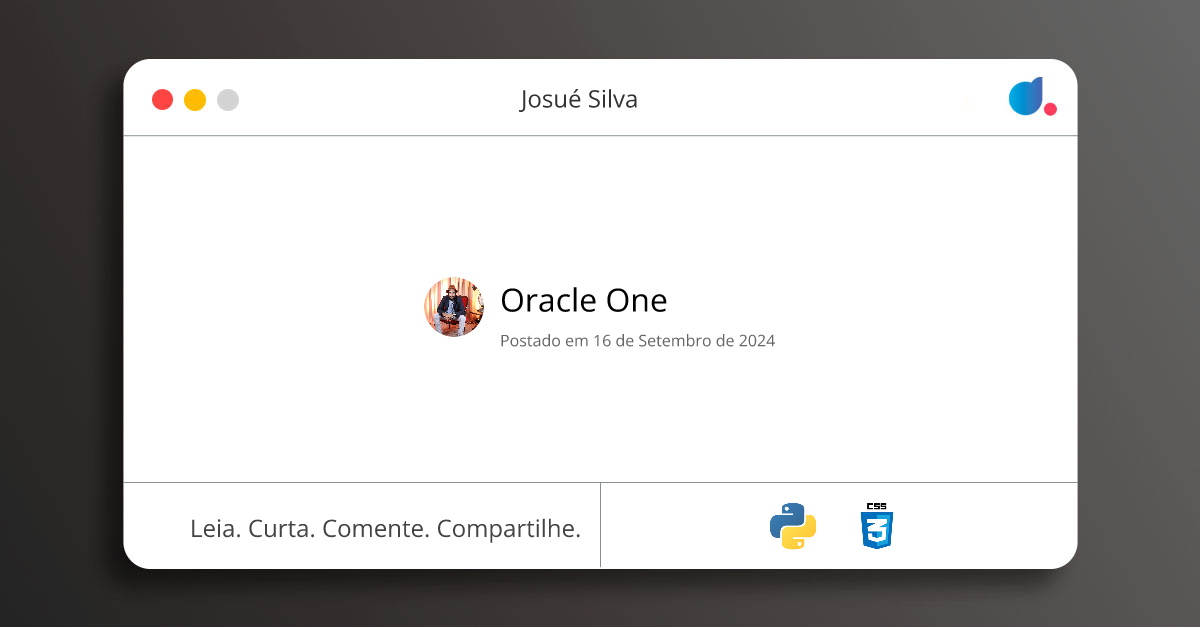Select the yellow snake of Python logo
The image size is (1200, 628).
802,536
